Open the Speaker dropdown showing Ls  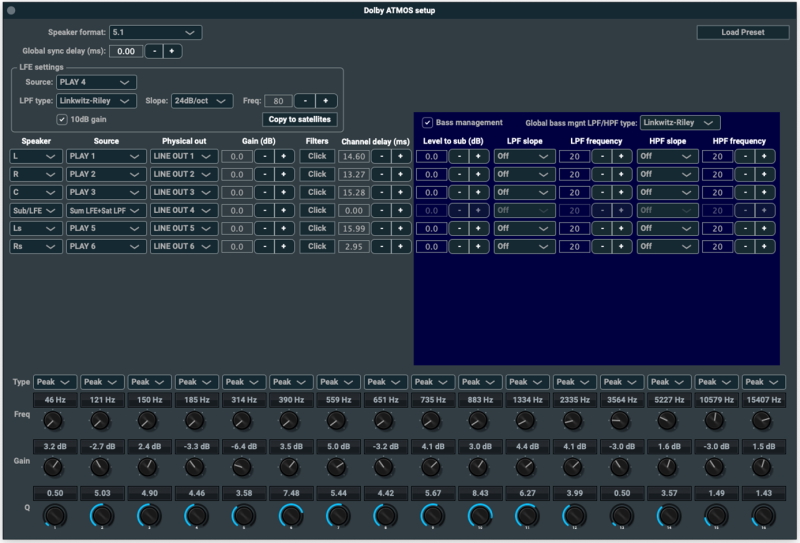pyautogui.click(x=36, y=228)
